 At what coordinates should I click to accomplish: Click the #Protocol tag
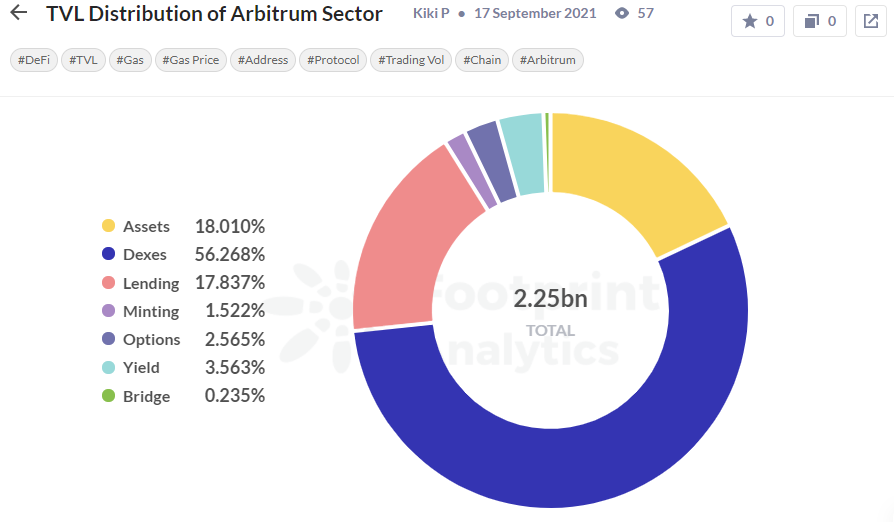(x=331, y=60)
